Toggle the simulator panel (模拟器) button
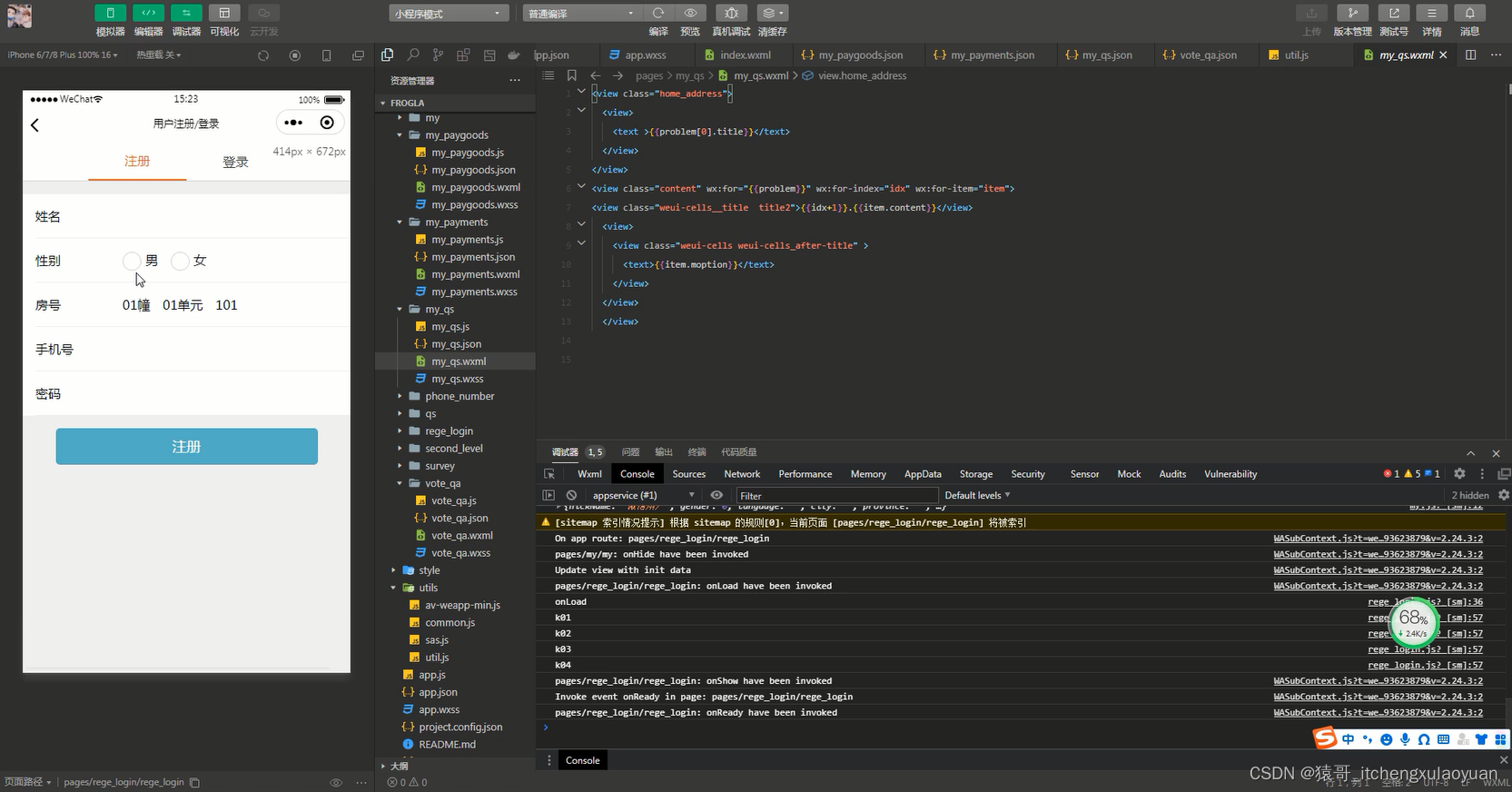The height and width of the screenshot is (792, 1512). pos(110,13)
